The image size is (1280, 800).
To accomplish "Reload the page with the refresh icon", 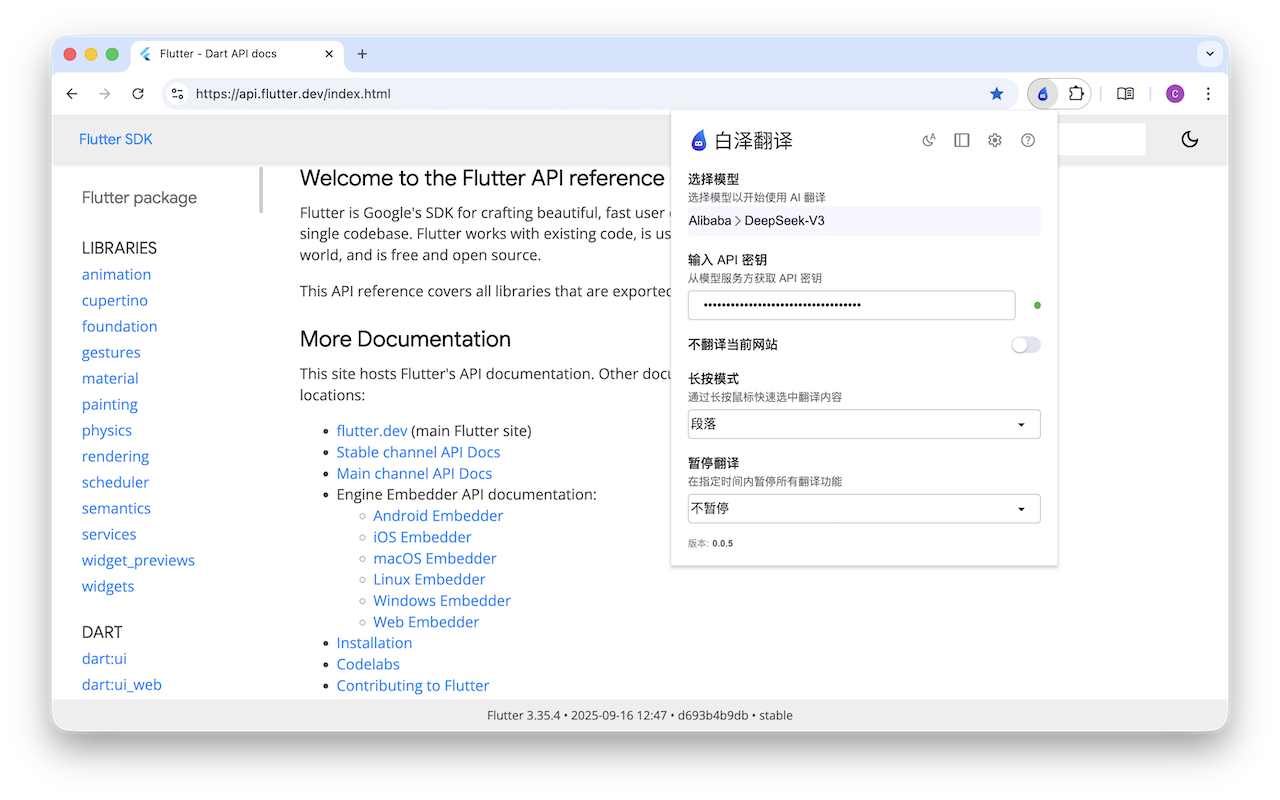I will point(138,93).
